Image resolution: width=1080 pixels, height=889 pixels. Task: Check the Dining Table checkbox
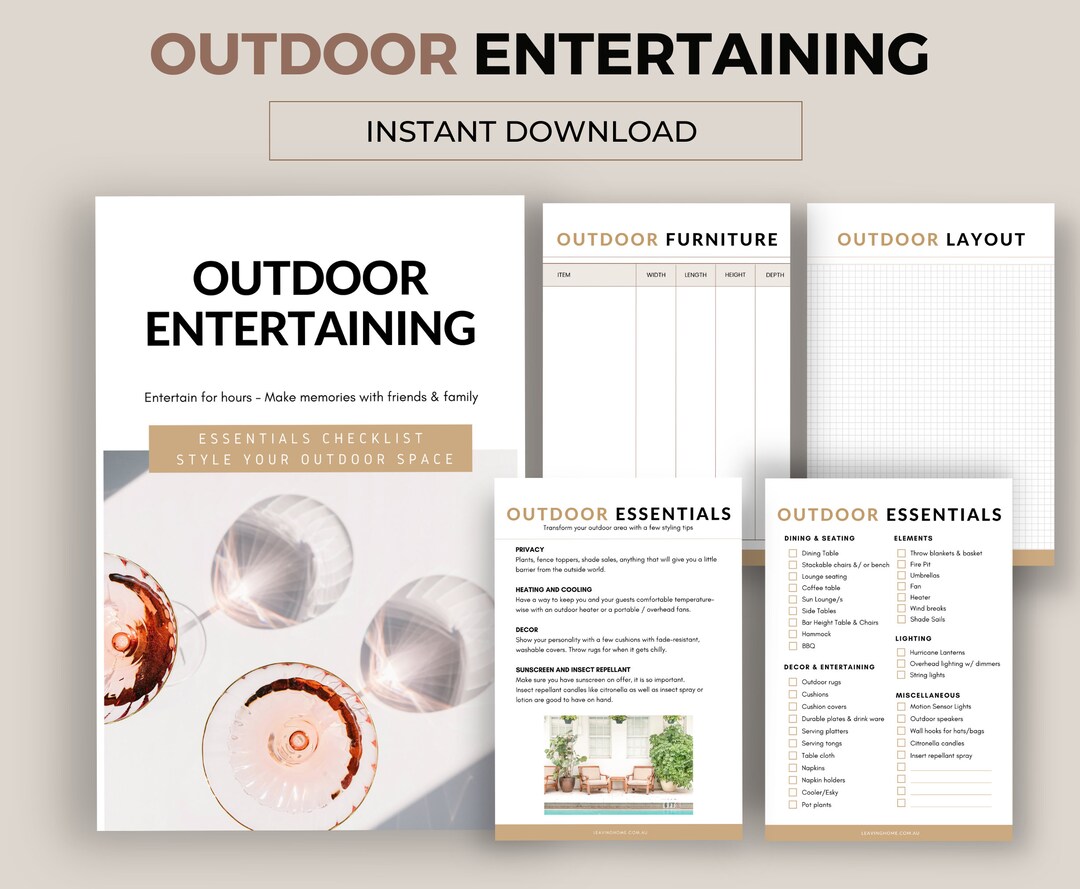tap(793, 553)
